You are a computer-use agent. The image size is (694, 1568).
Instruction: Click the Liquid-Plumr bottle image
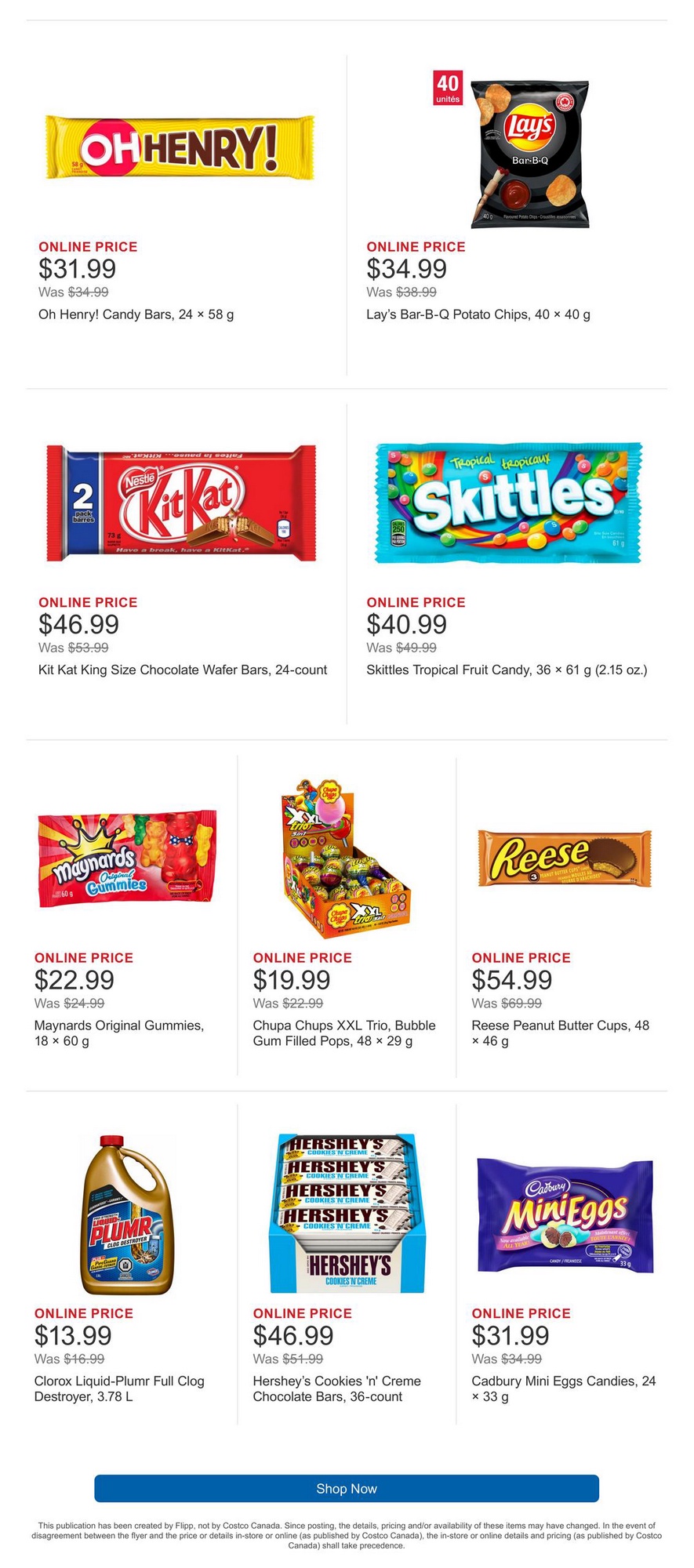127,1214
